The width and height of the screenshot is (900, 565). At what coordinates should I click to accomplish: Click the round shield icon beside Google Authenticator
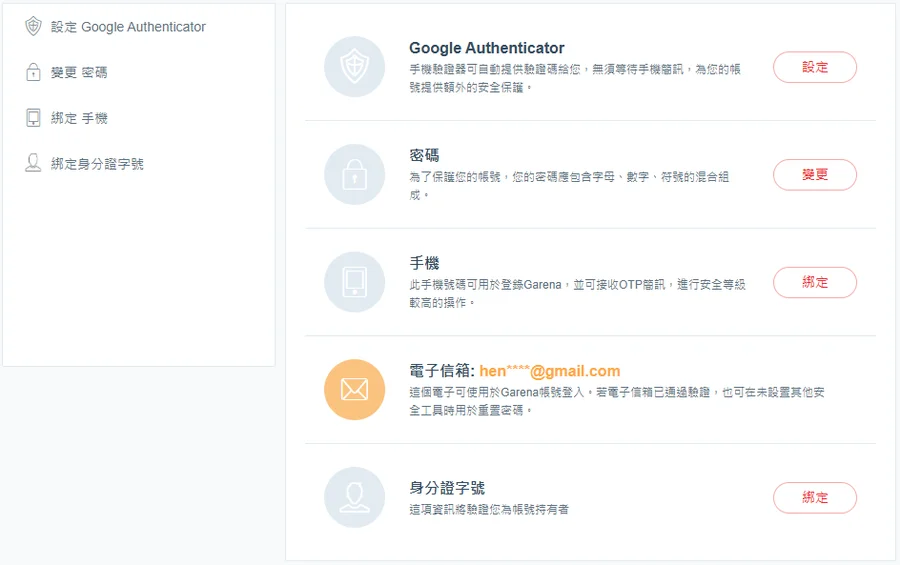tap(354, 67)
